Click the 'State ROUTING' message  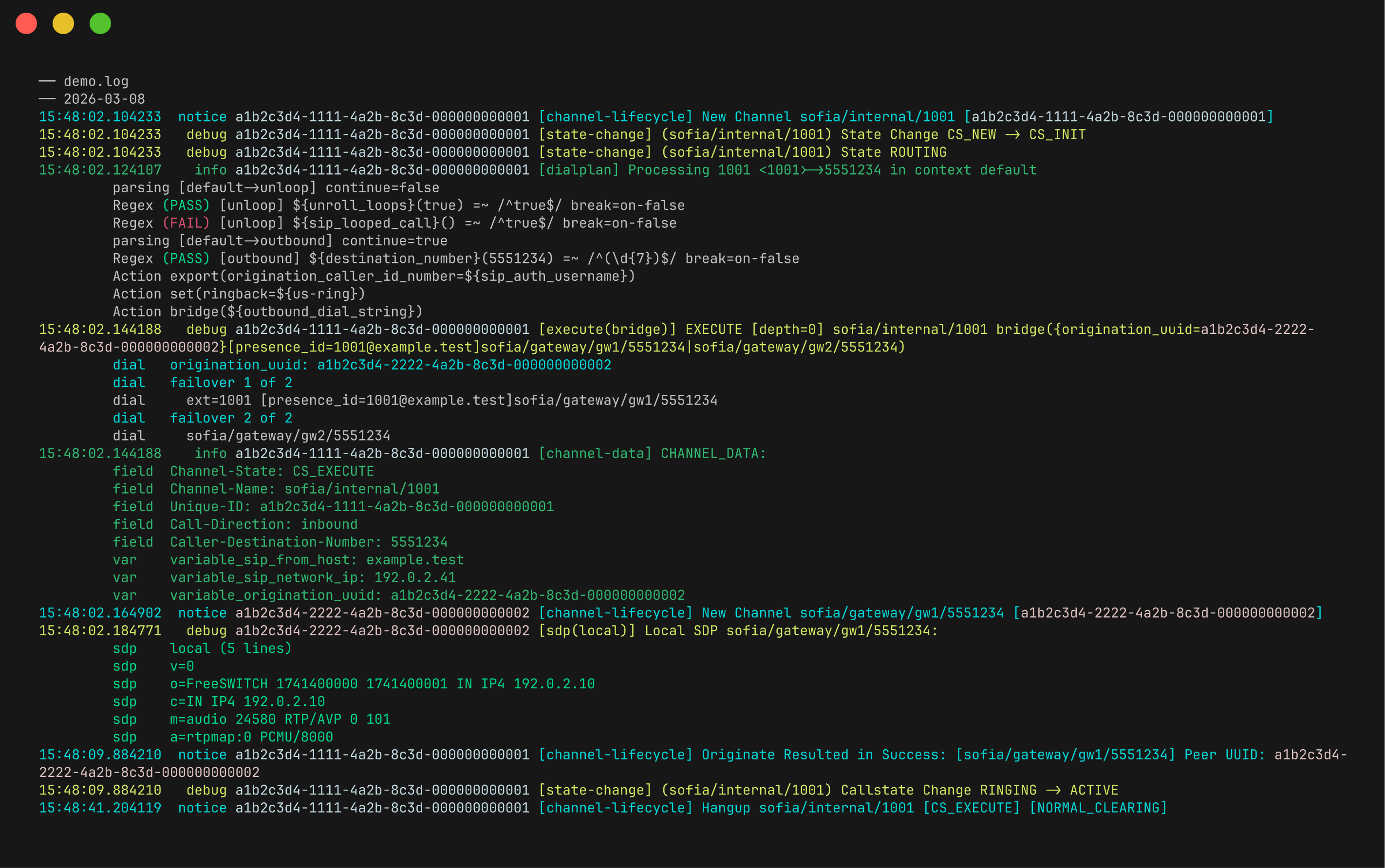coord(894,153)
